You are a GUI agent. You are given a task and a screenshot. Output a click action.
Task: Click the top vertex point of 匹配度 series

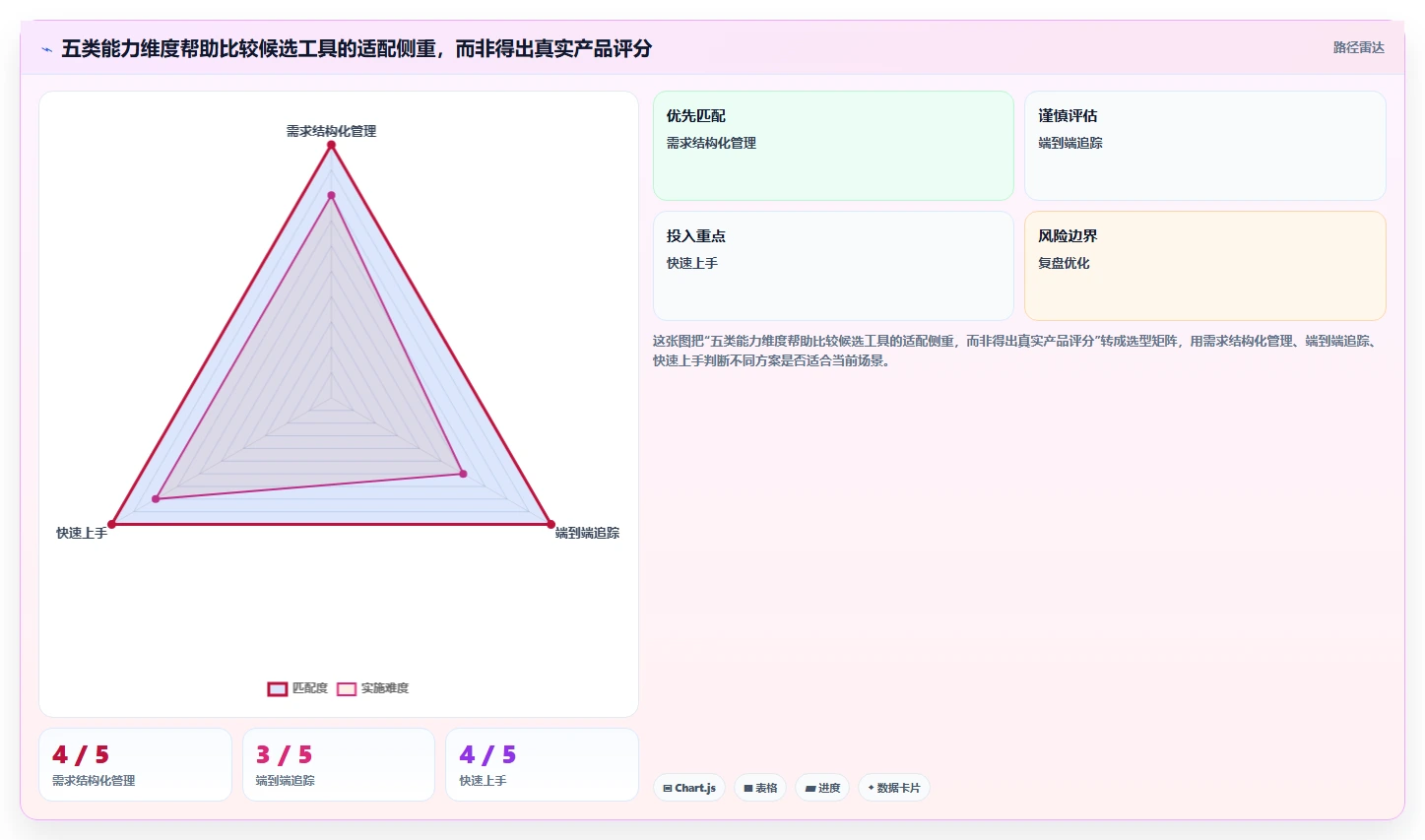pos(332,145)
